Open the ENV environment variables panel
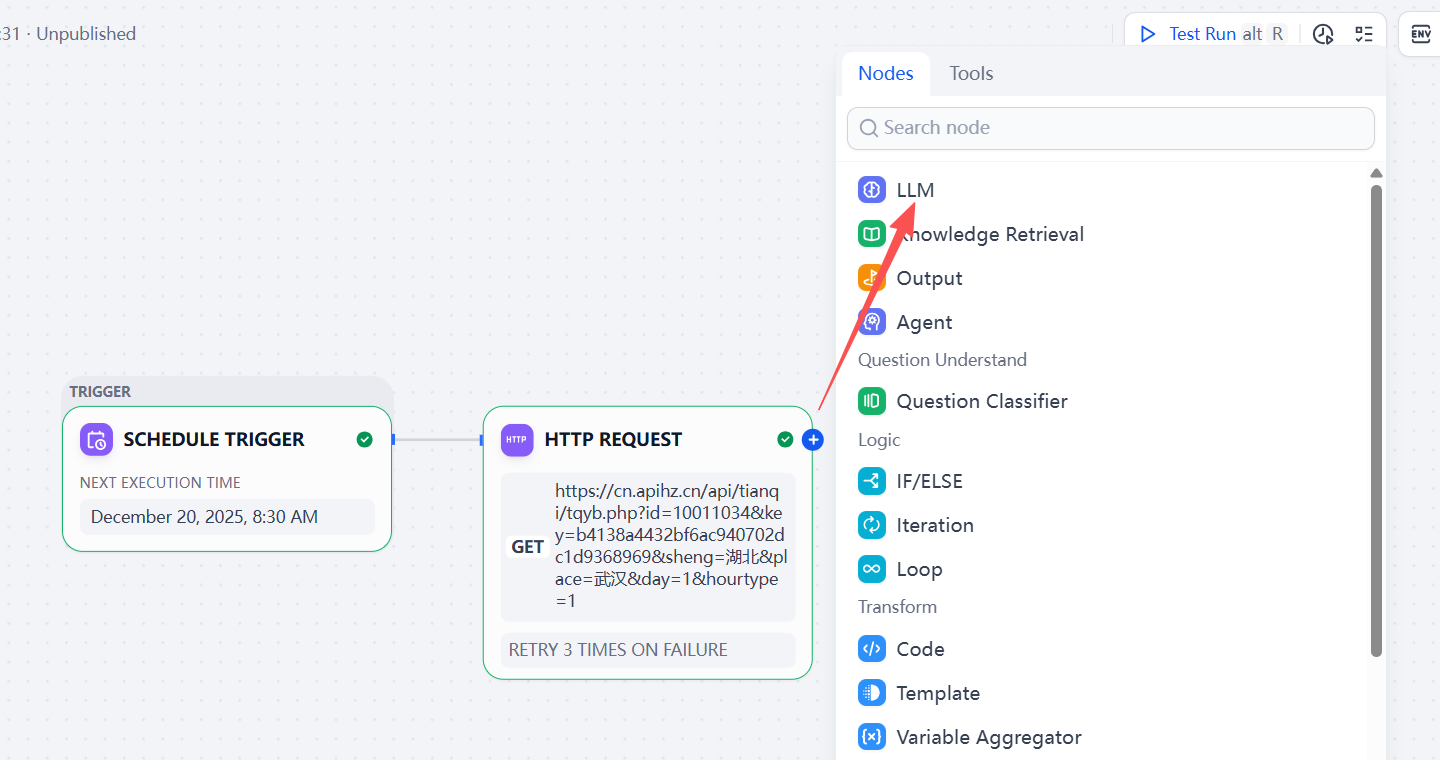 pos(1421,34)
